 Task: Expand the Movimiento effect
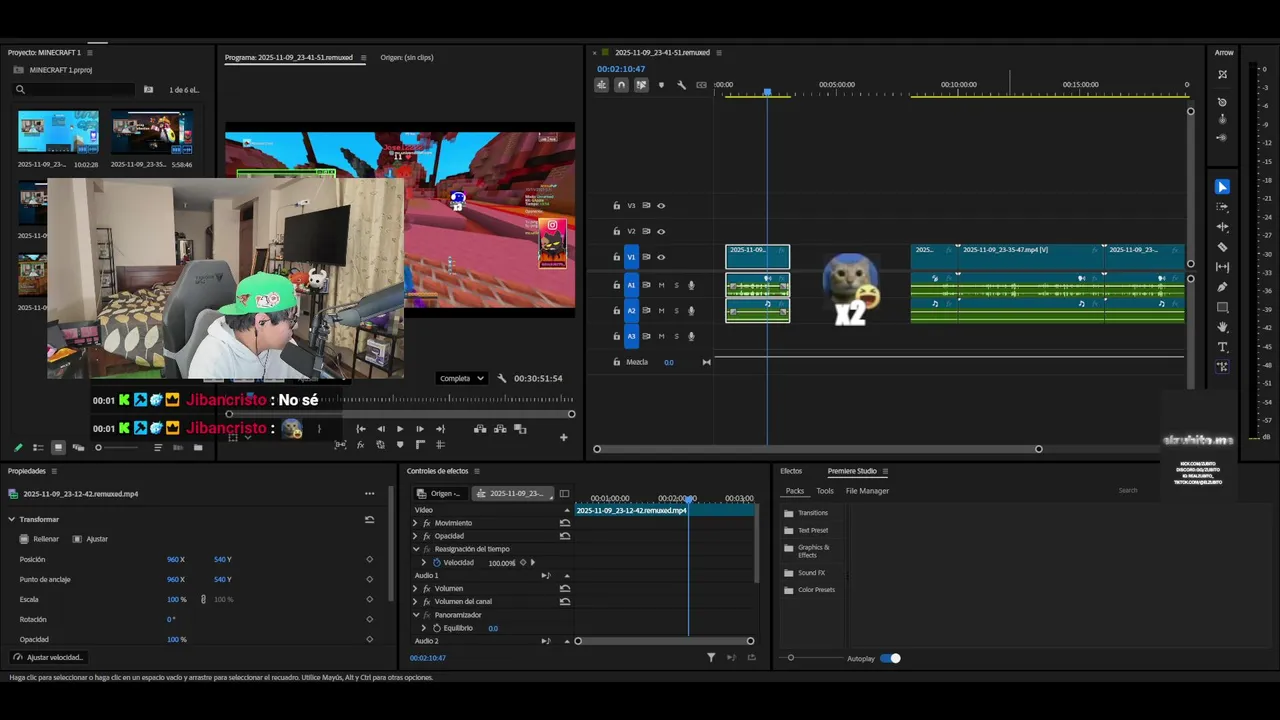pyautogui.click(x=416, y=523)
